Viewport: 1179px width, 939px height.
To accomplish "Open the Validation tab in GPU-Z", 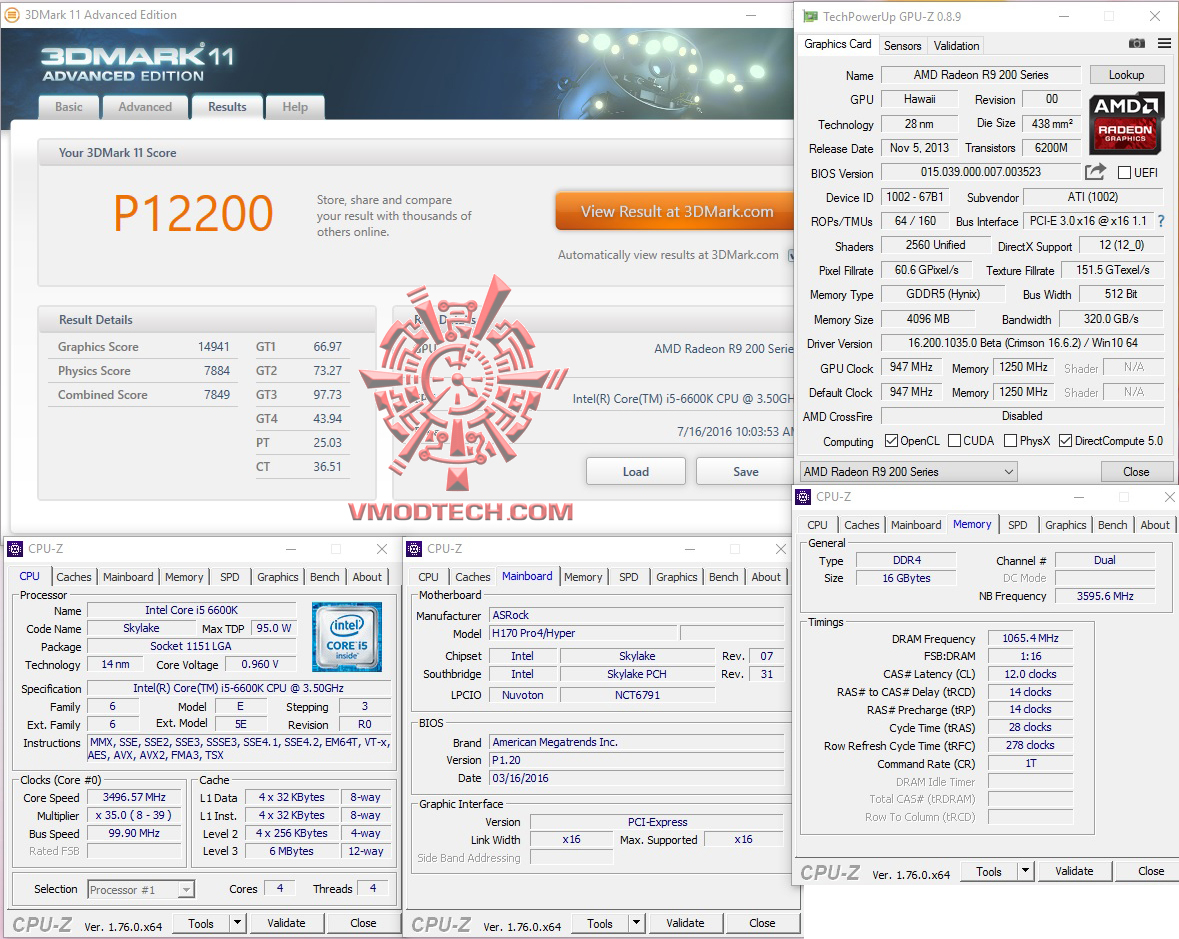I will tap(956, 46).
